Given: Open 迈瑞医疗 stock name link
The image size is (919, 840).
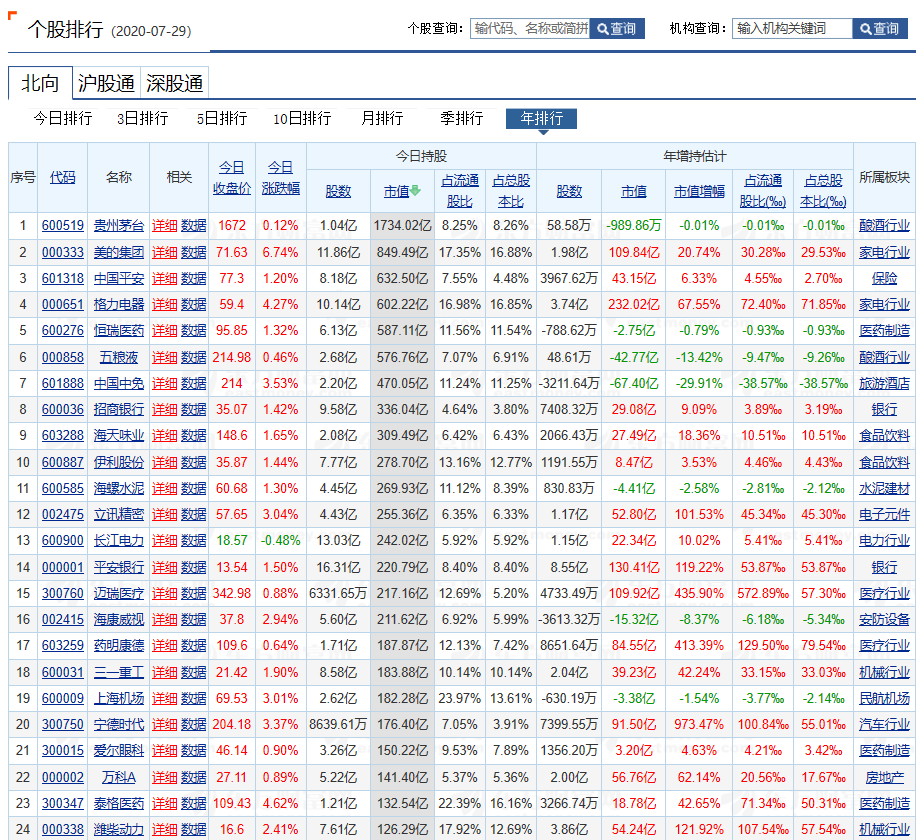Looking at the screenshot, I should 118,593.
